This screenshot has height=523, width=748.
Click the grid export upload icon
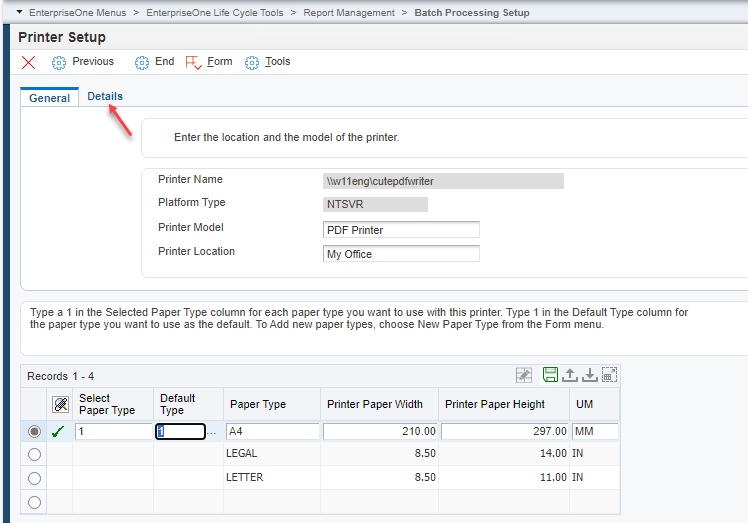570,375
